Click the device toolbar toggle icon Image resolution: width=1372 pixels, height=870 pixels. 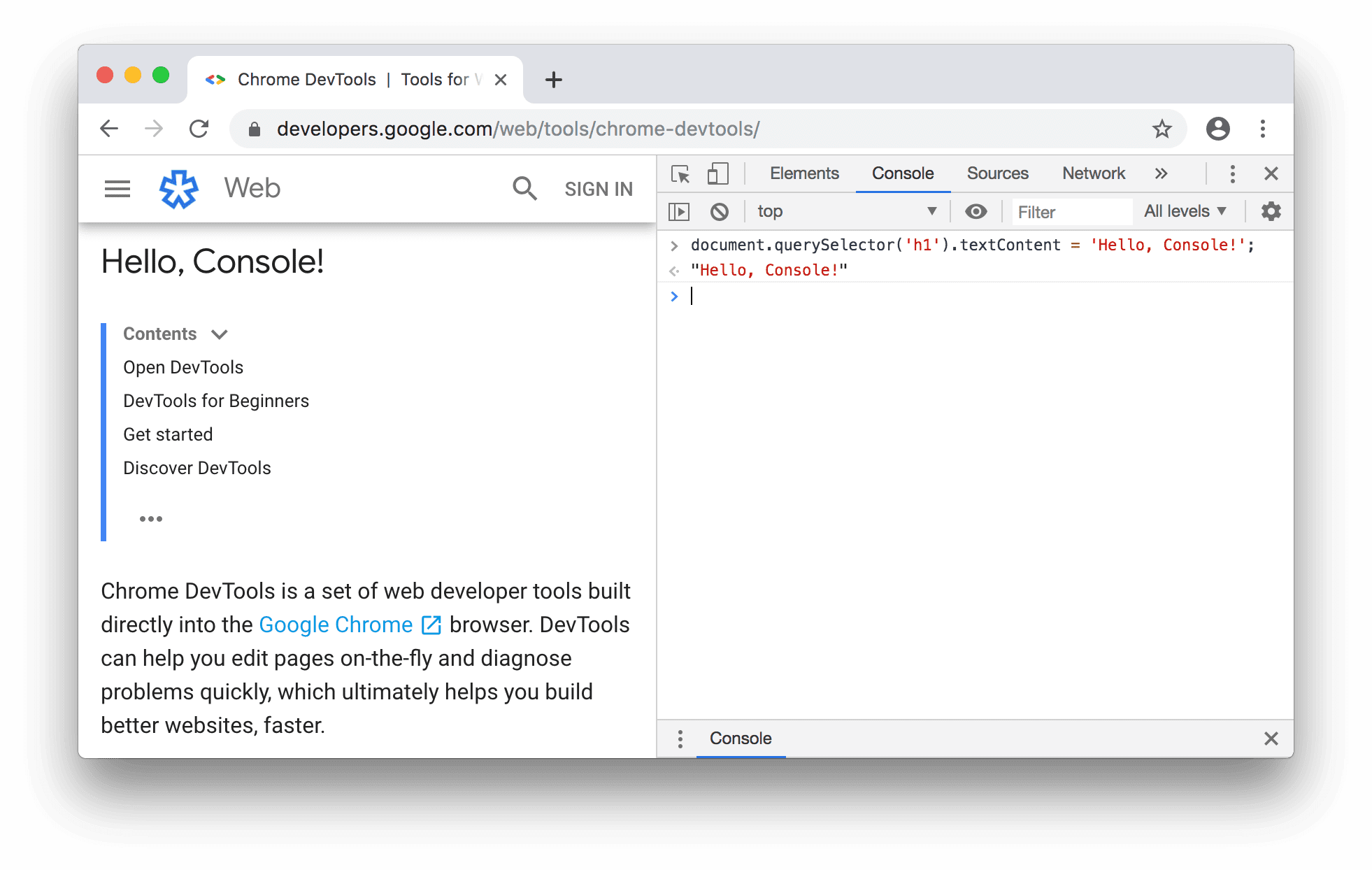pos(716,172)
